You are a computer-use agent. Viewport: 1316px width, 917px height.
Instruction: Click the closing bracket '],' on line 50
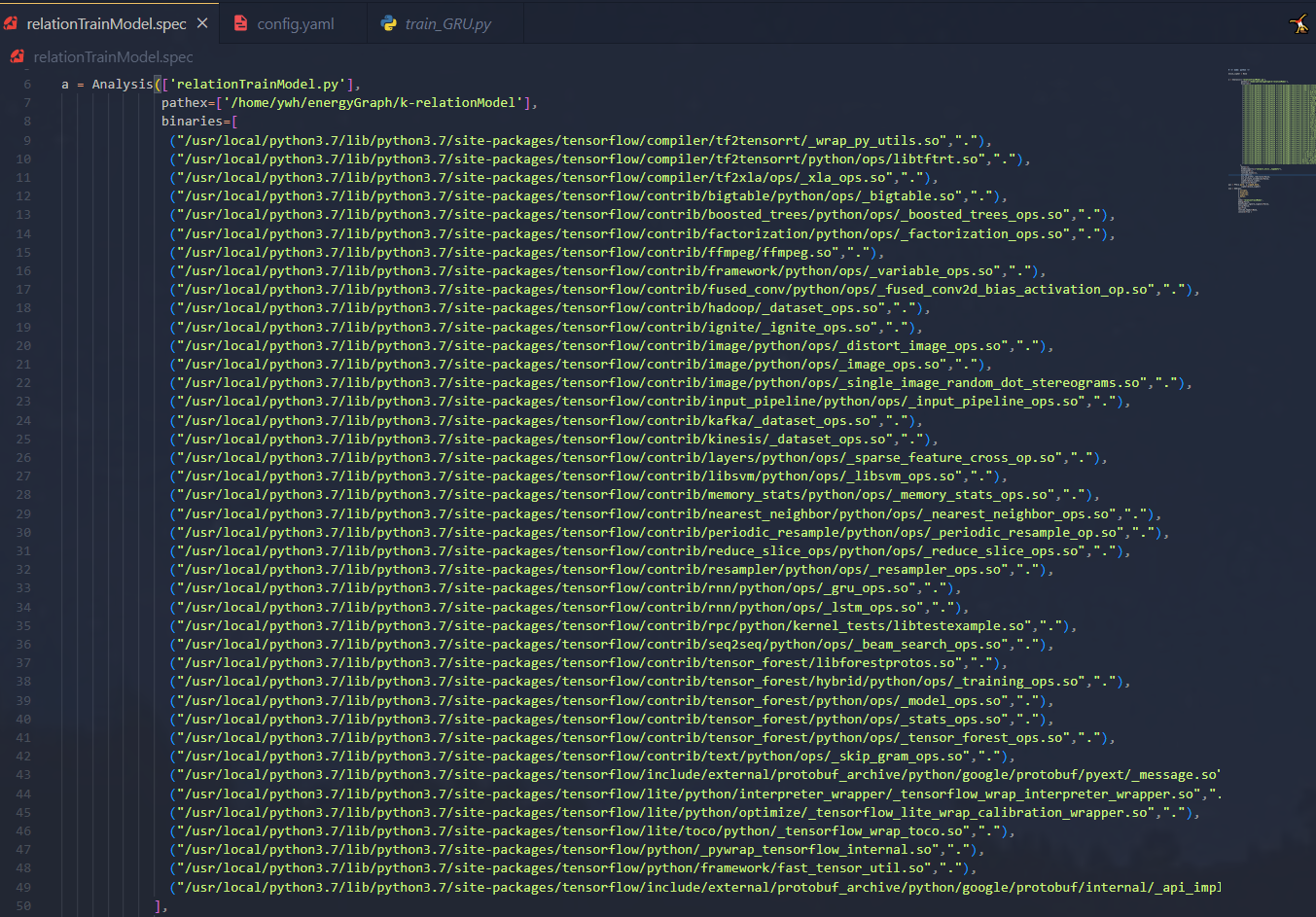[161, 905]
